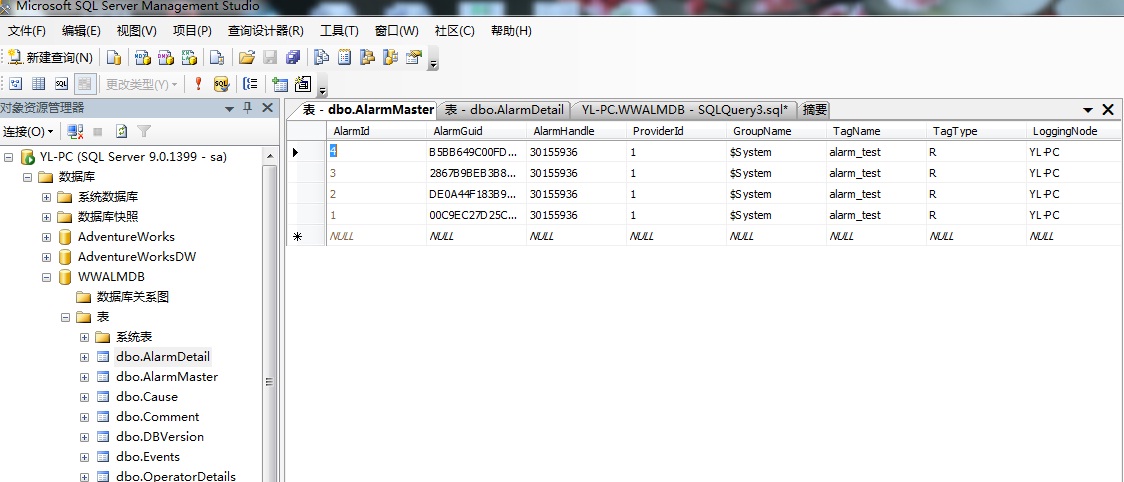Open the Template Explorer icon

391,58
